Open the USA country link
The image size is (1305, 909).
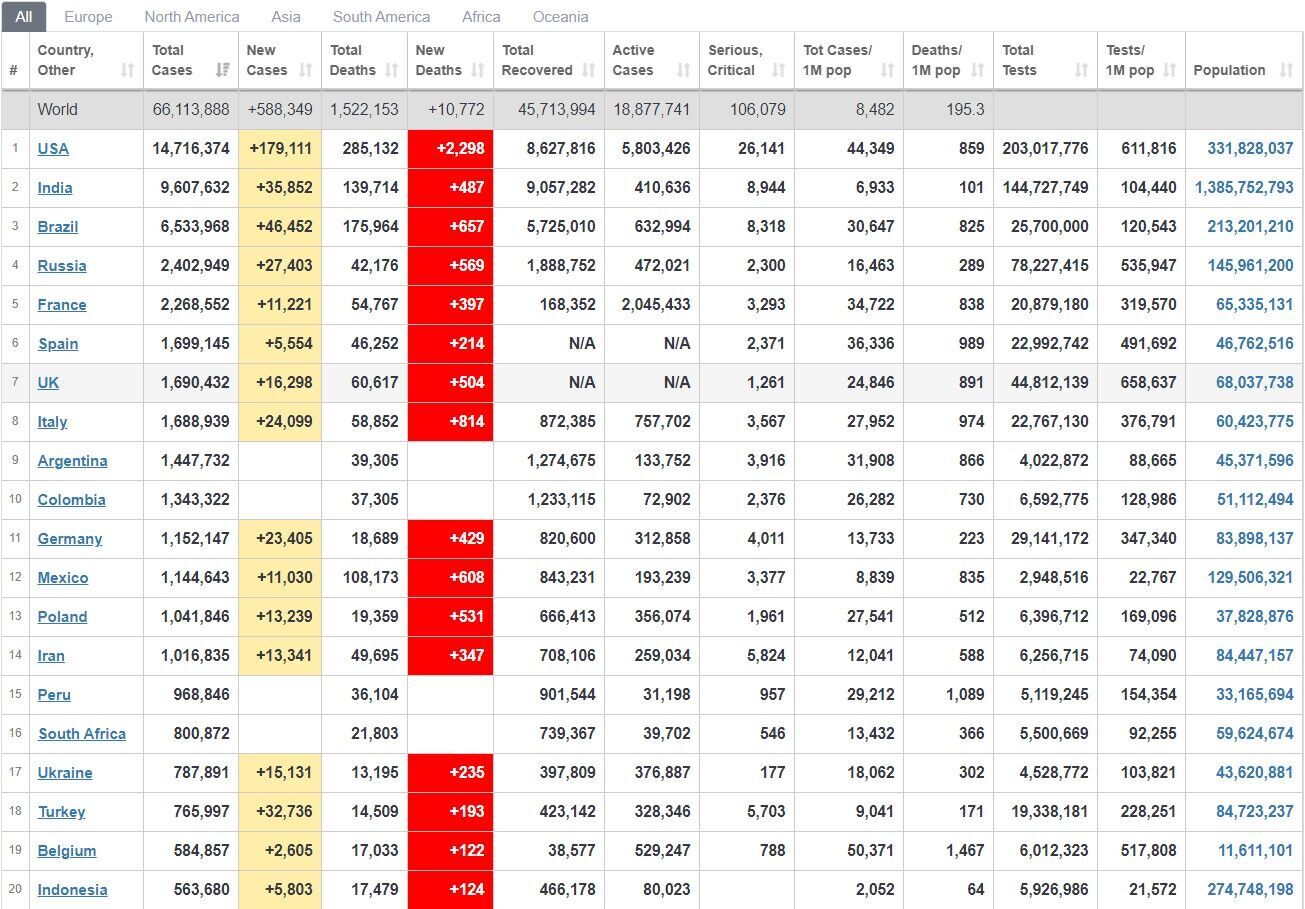tap(53, 149)
